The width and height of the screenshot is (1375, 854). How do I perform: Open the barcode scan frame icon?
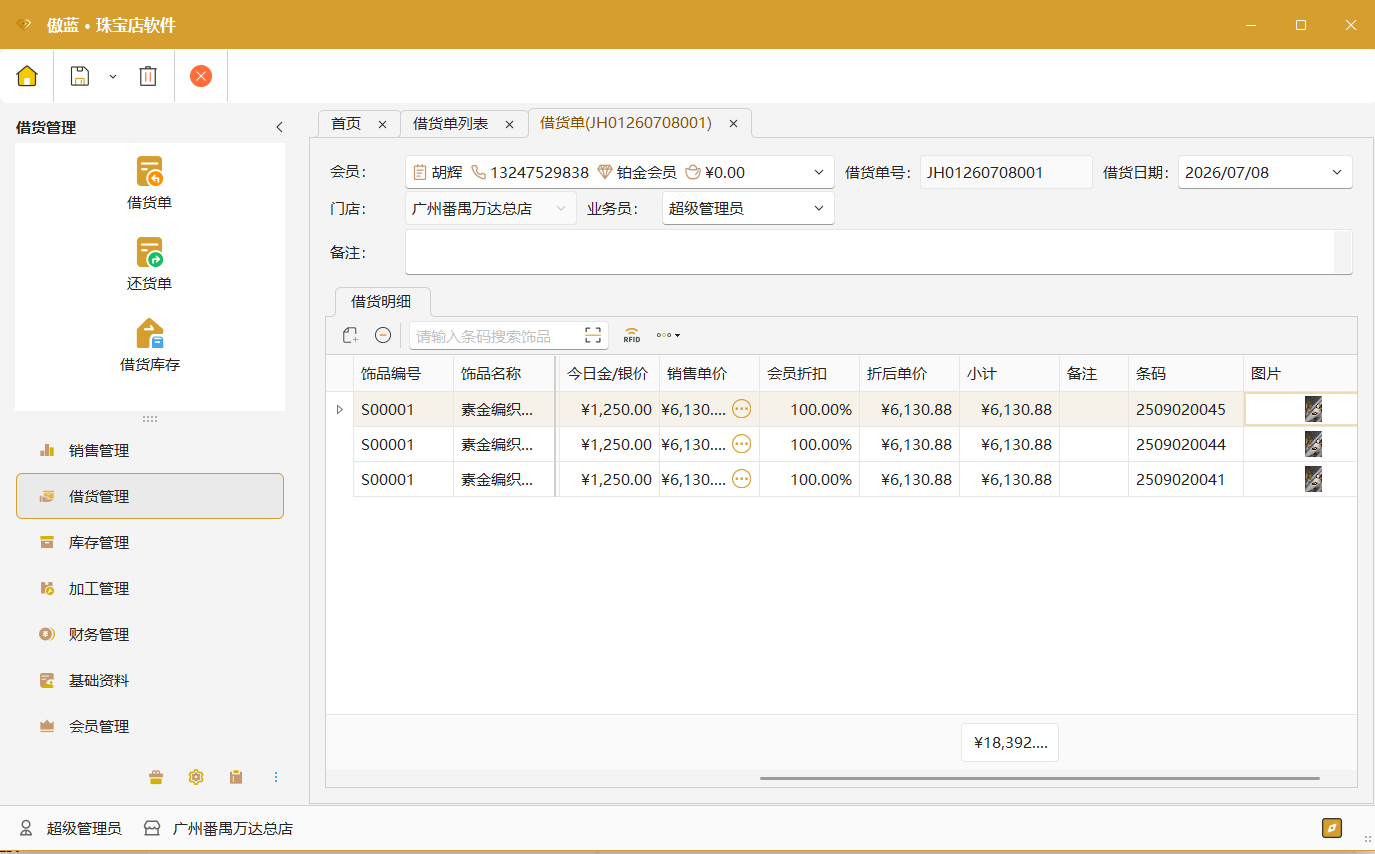click(x=593, y=336)
